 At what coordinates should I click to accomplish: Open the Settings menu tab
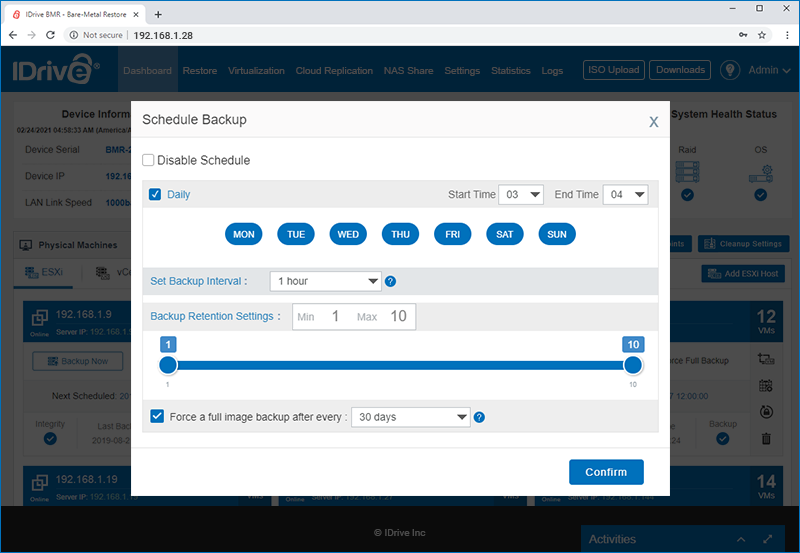coord(462,70)
